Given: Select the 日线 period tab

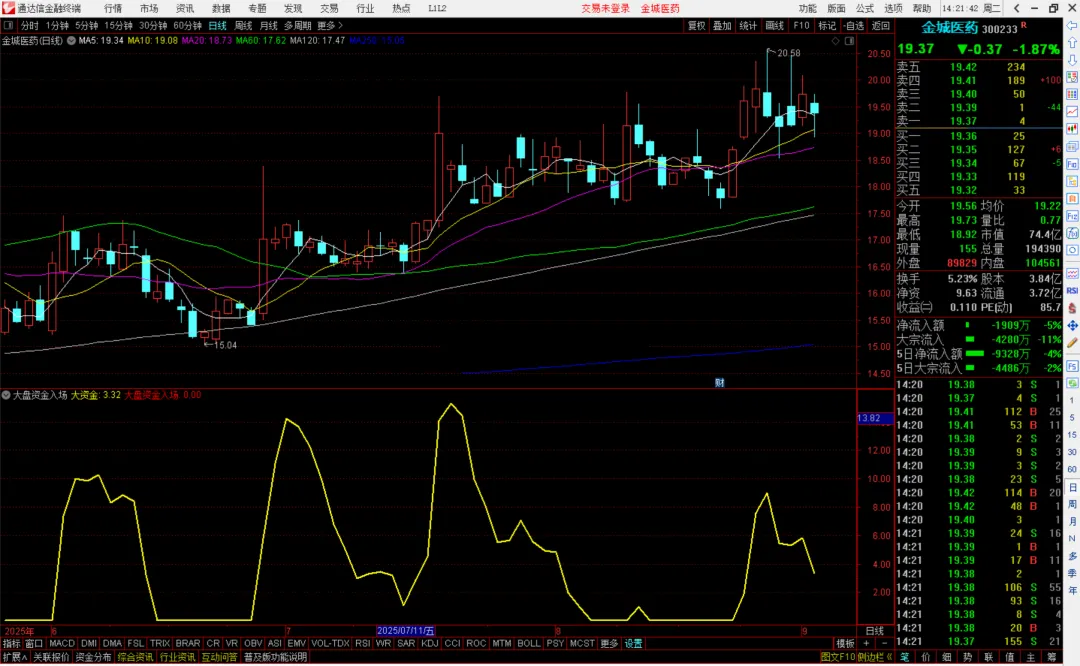Looking at the screenshot, I should [218, 25].
